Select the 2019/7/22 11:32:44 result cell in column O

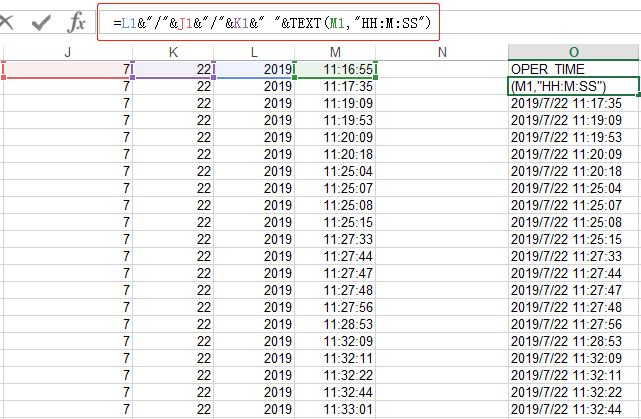[x=574, y=410]
